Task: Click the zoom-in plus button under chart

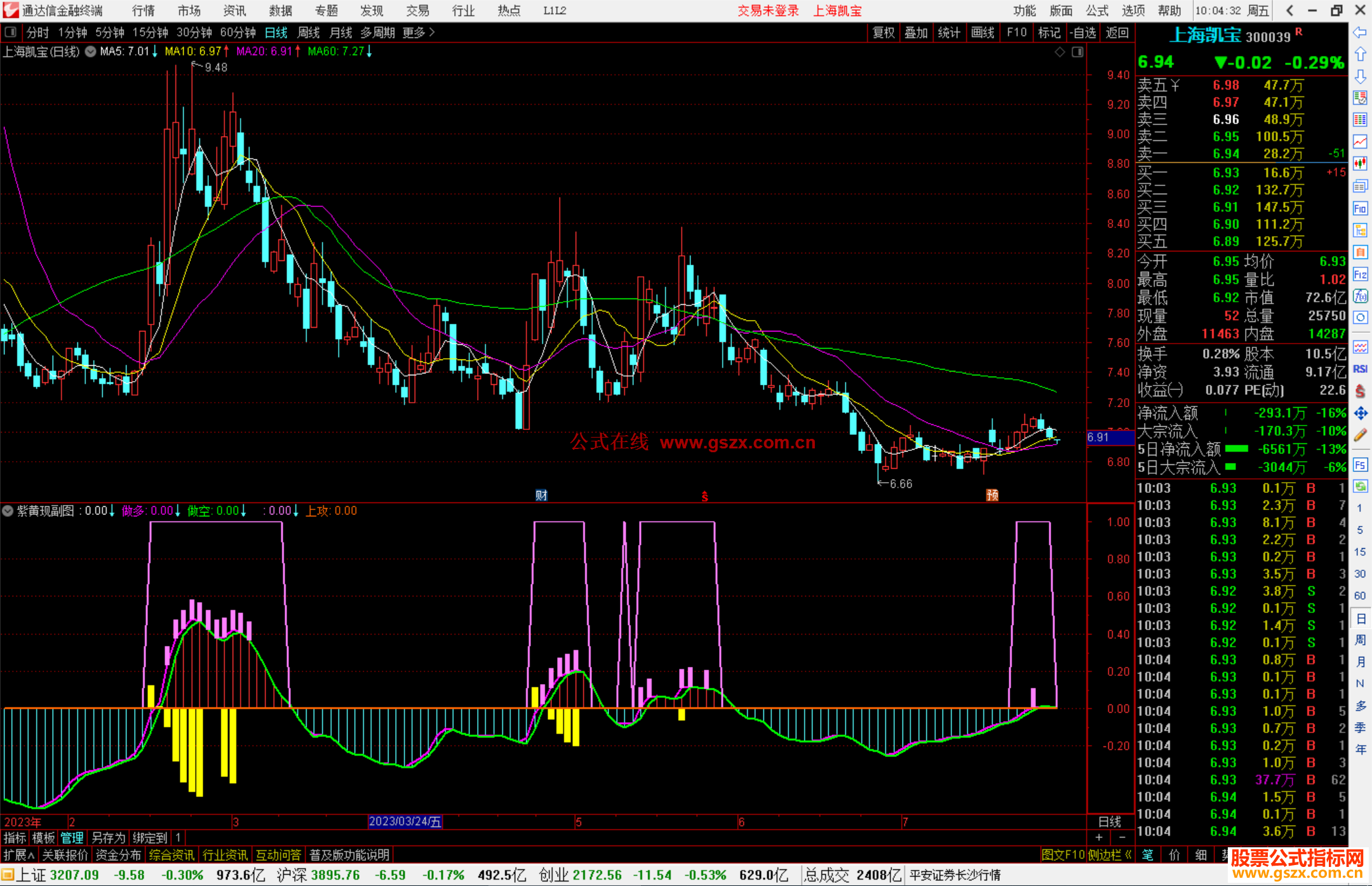Action: tap(1099, 837)
